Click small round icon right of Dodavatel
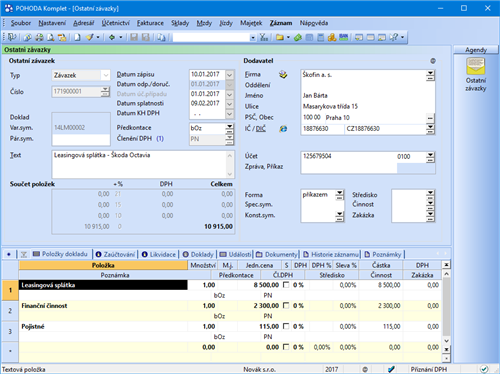This screenshot has width=500, height=374. click(x=433, y=61)
